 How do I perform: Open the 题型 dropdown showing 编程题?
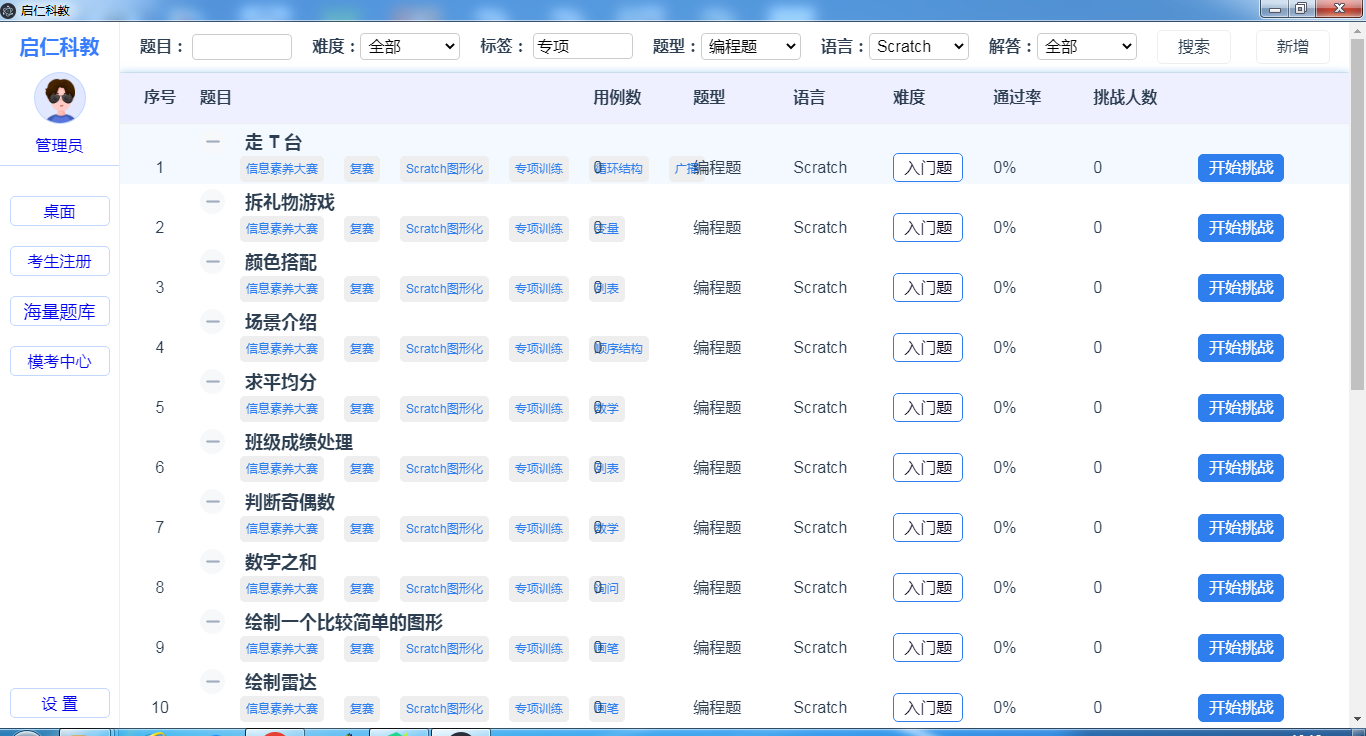(750, 46)
